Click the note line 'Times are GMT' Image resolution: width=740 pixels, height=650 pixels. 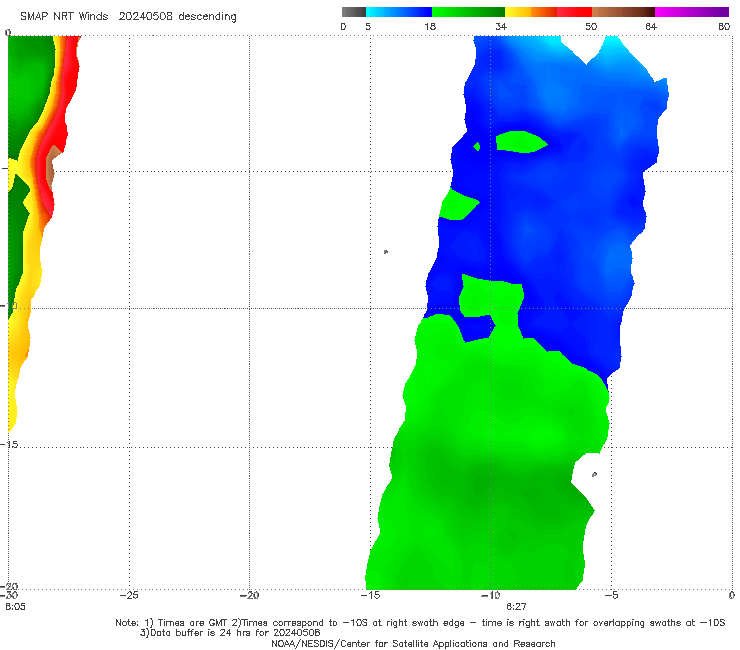point(194,623)
